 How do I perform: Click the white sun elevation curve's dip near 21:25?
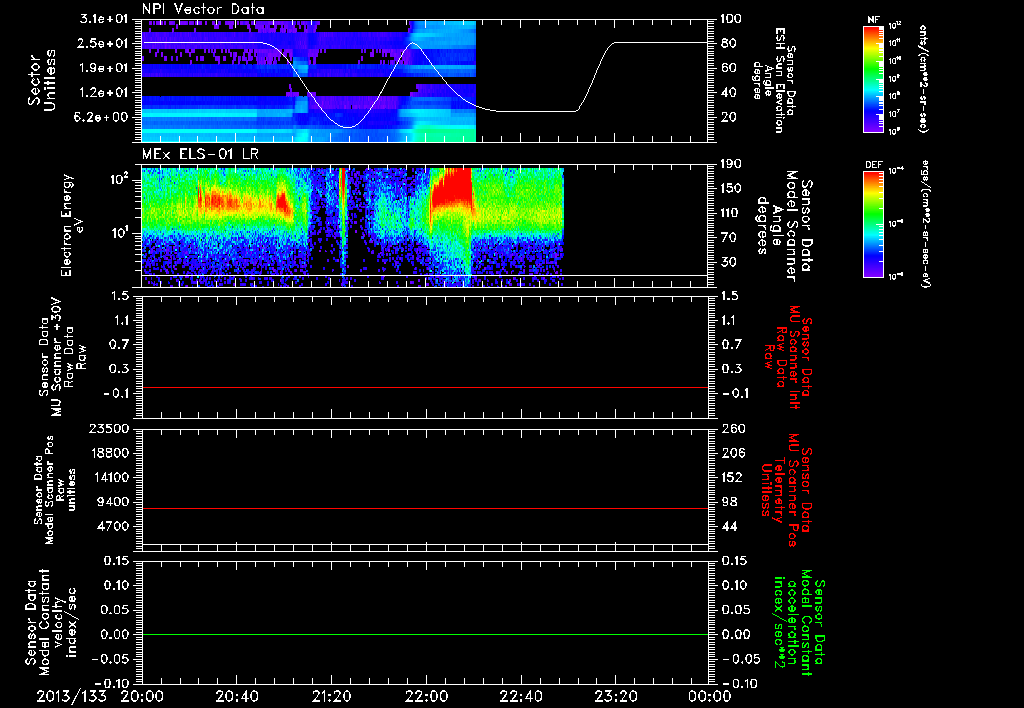349,127
